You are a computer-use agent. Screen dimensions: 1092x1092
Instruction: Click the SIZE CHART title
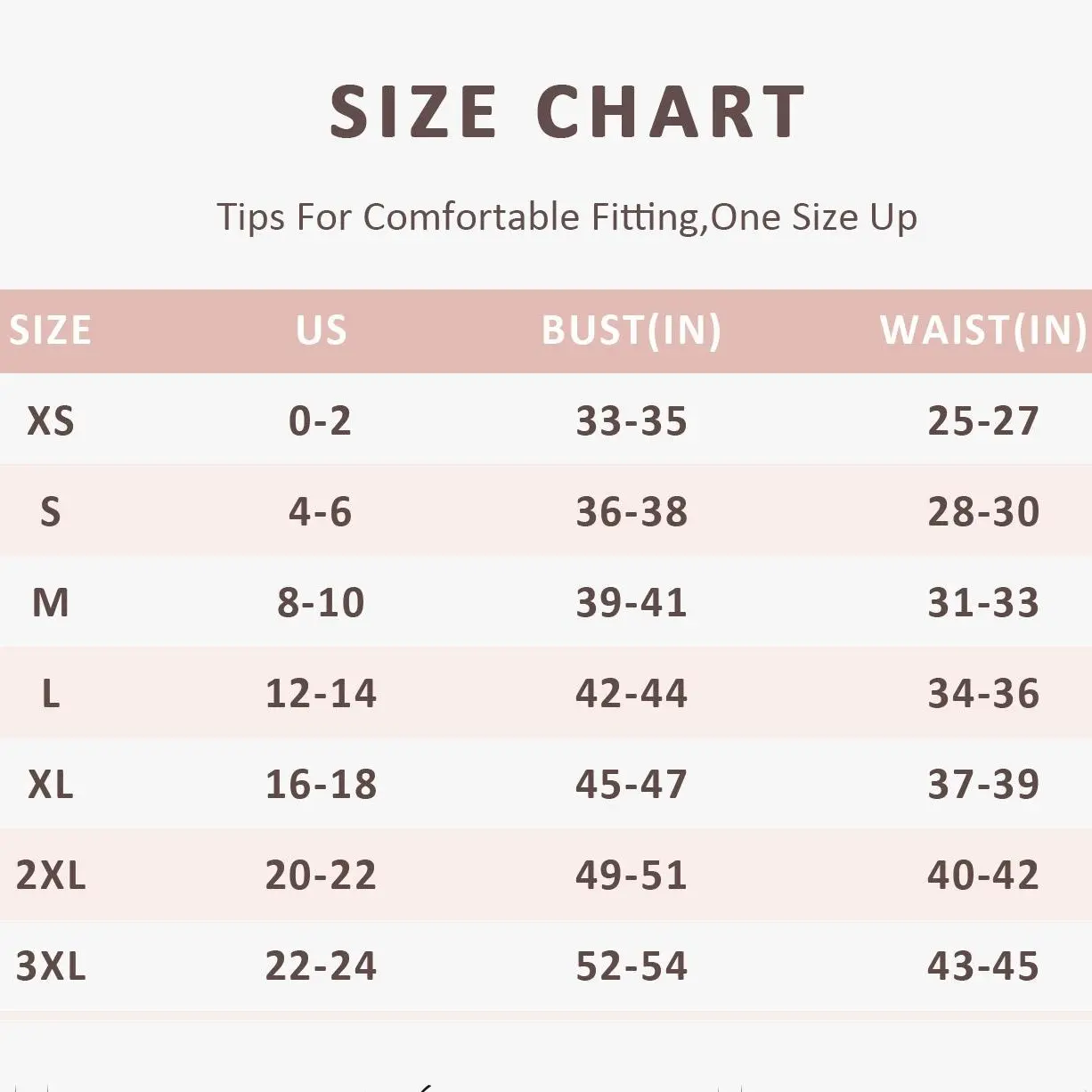[x=567, y=112]
